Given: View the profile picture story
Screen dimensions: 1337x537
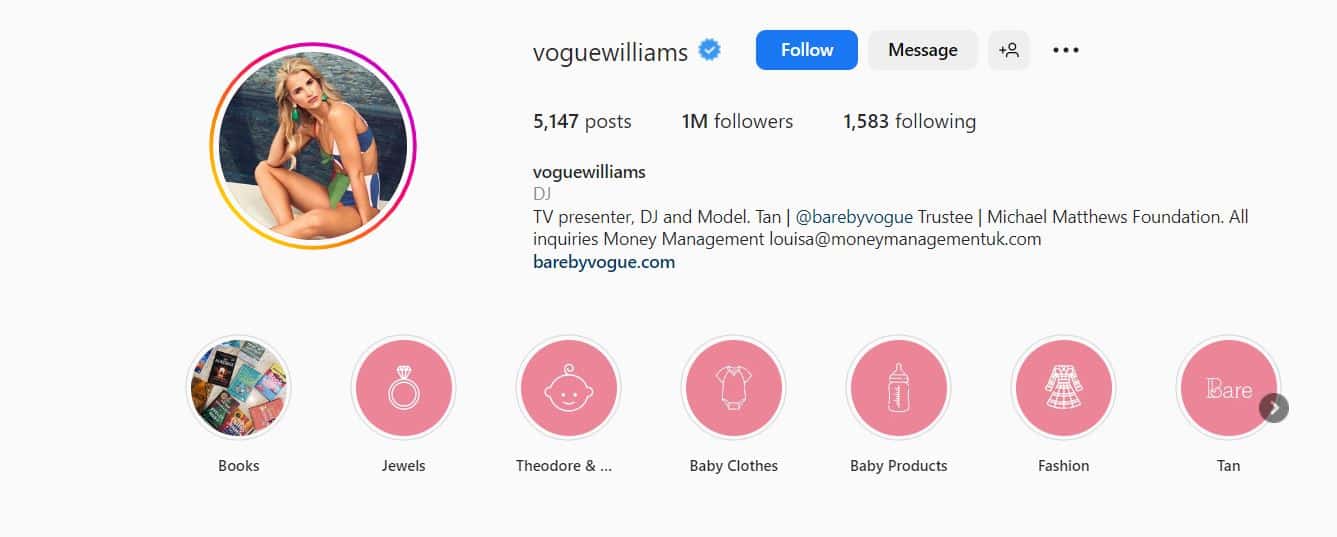Looking at the screenshot, I should (x=313, y=145).
